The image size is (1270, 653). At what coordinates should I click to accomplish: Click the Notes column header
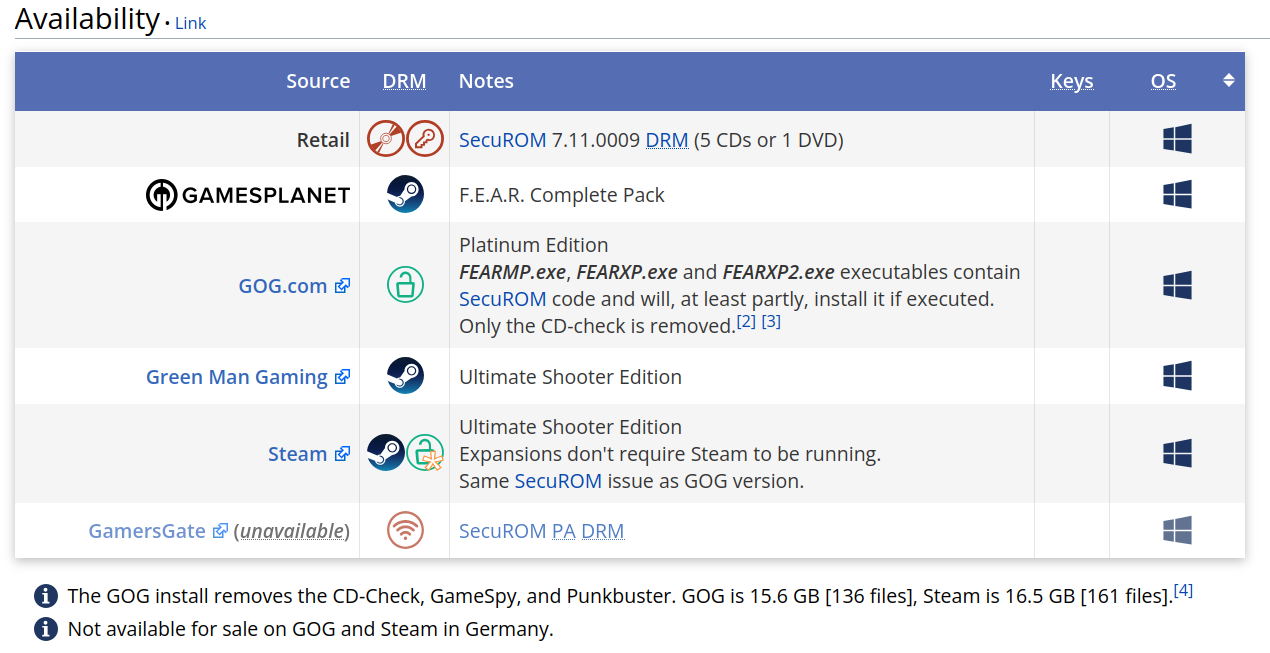click(486, 81)
